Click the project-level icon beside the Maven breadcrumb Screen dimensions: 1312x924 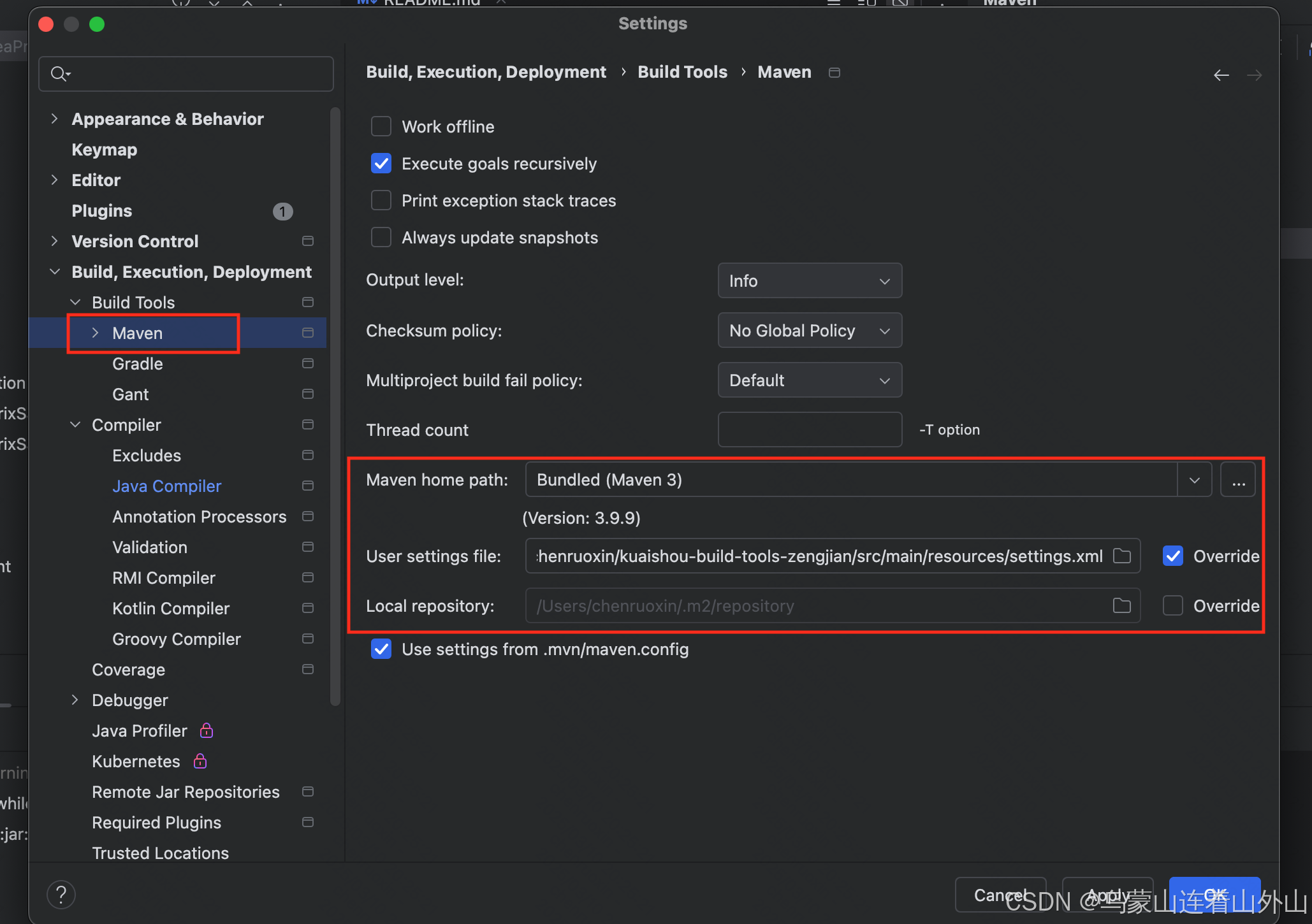pos(834,73)
